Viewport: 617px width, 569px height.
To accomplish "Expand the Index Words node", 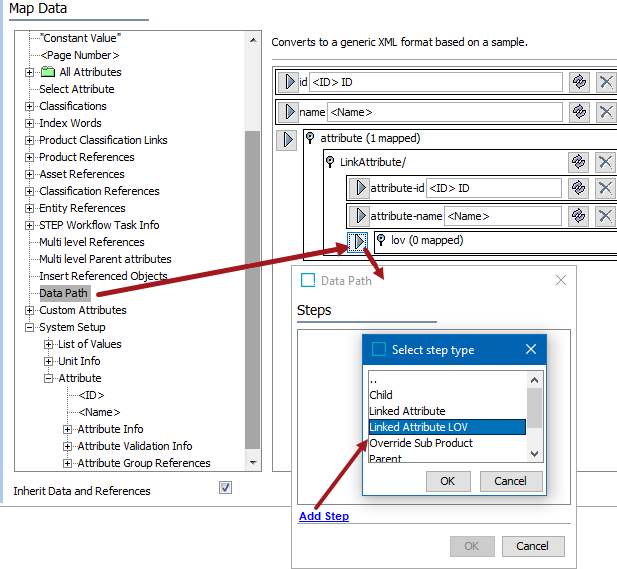I will 29,123.
